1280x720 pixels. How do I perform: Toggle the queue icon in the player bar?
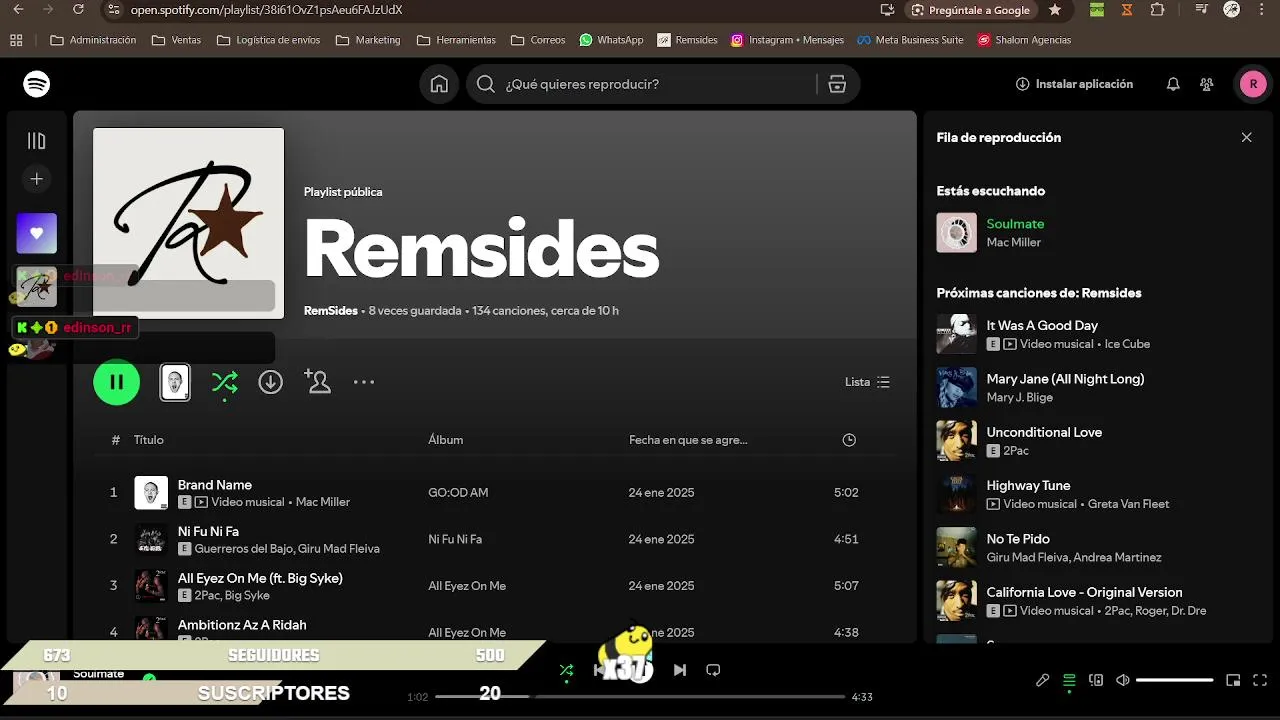tap(1069, 680)
